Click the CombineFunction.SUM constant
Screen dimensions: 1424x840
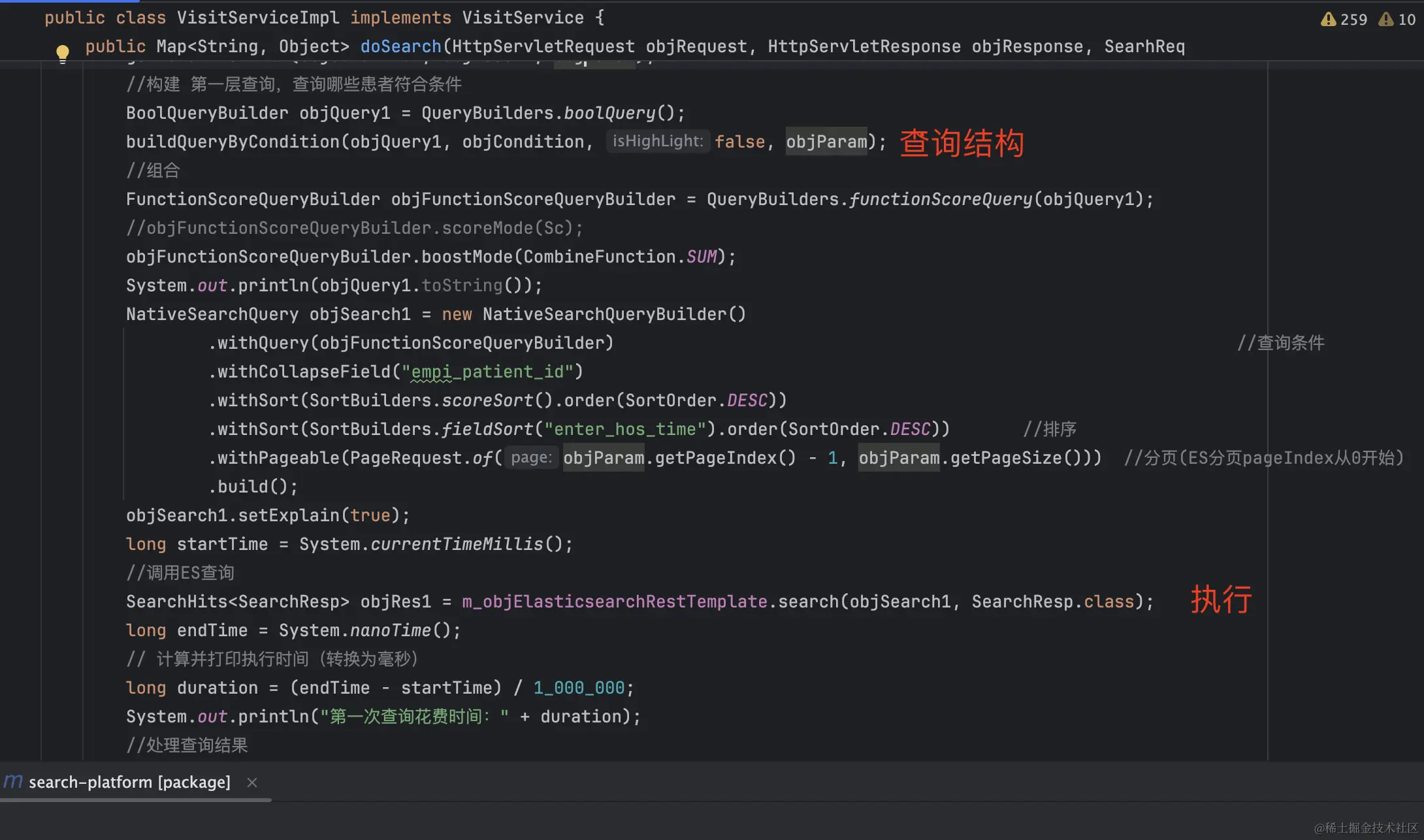tap(701, 257)
